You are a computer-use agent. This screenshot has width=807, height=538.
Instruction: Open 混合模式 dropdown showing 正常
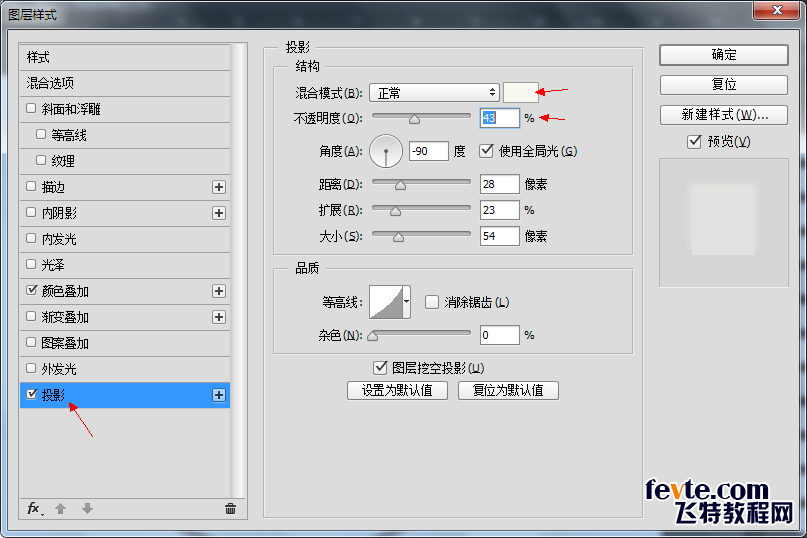pyautogui.click(x=434, y=93)
